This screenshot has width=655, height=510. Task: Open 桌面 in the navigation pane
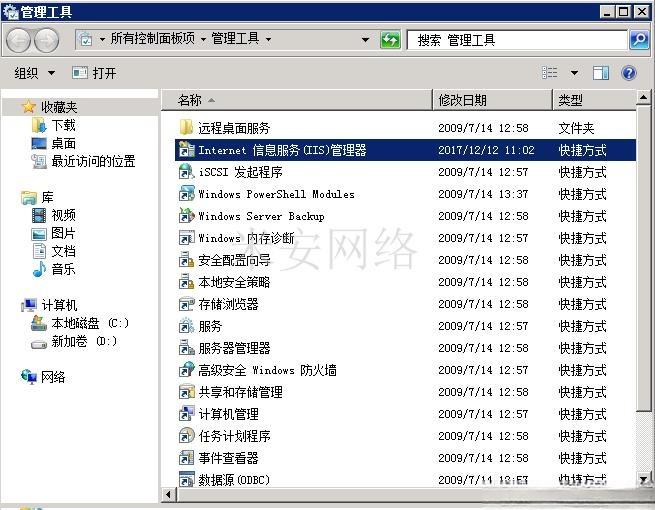[63, 143]
